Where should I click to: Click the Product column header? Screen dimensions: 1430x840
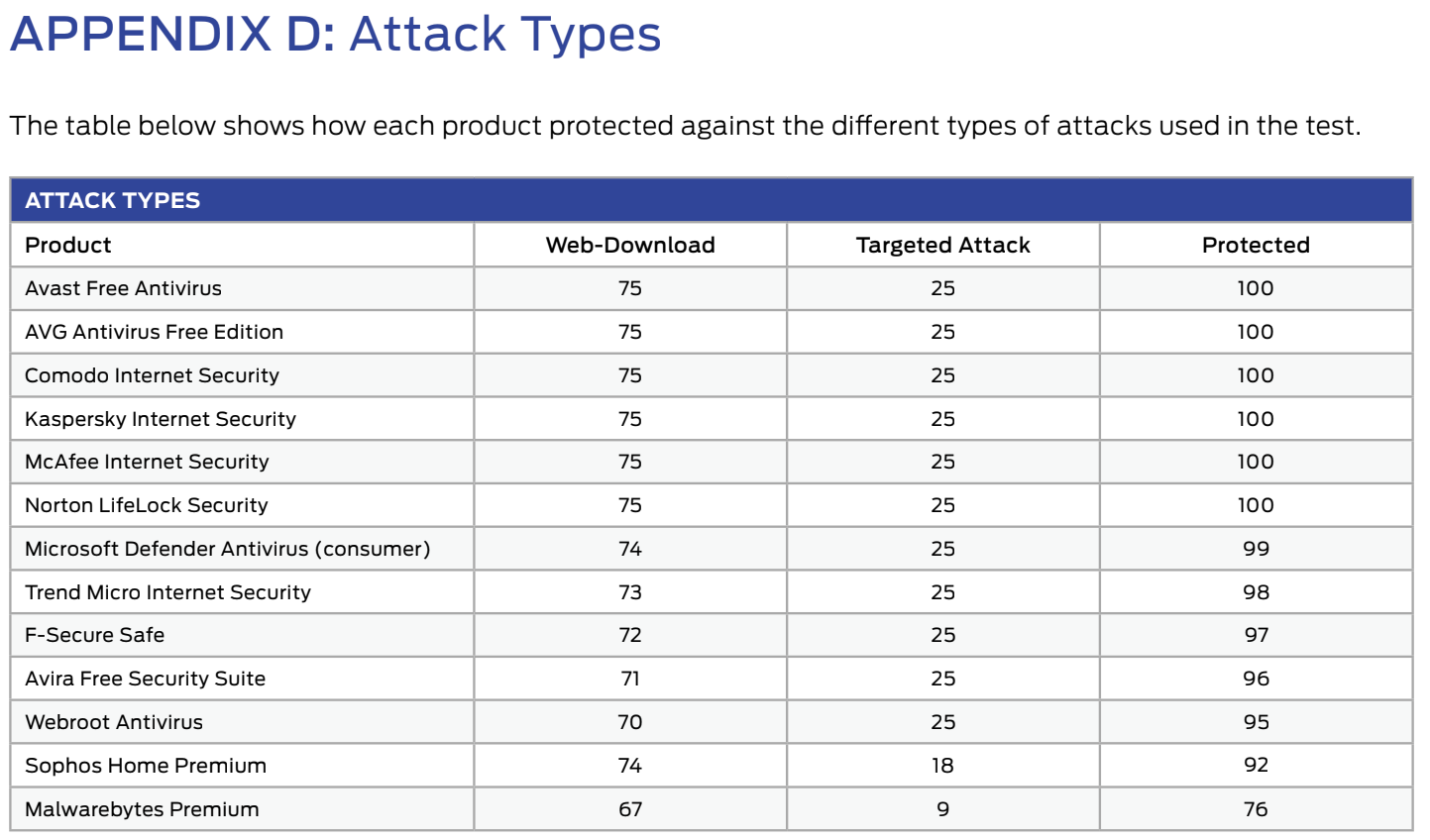[68, 245]
